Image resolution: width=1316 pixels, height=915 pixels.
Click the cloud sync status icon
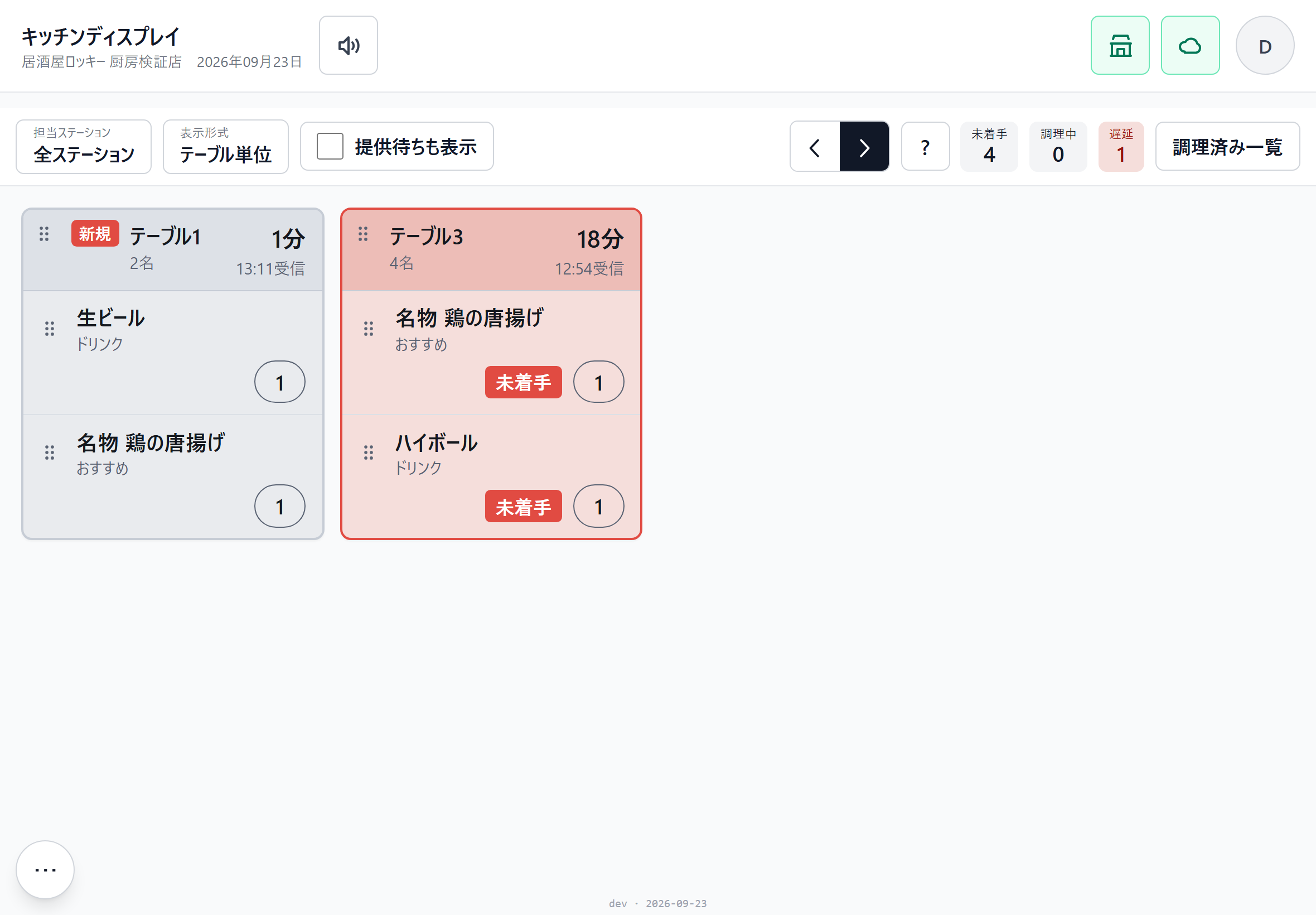coord(1190,45)
